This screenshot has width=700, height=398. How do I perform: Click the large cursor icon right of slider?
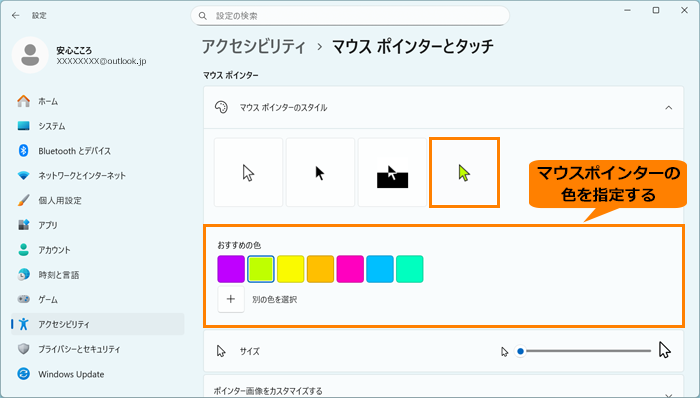click(665, 350)
